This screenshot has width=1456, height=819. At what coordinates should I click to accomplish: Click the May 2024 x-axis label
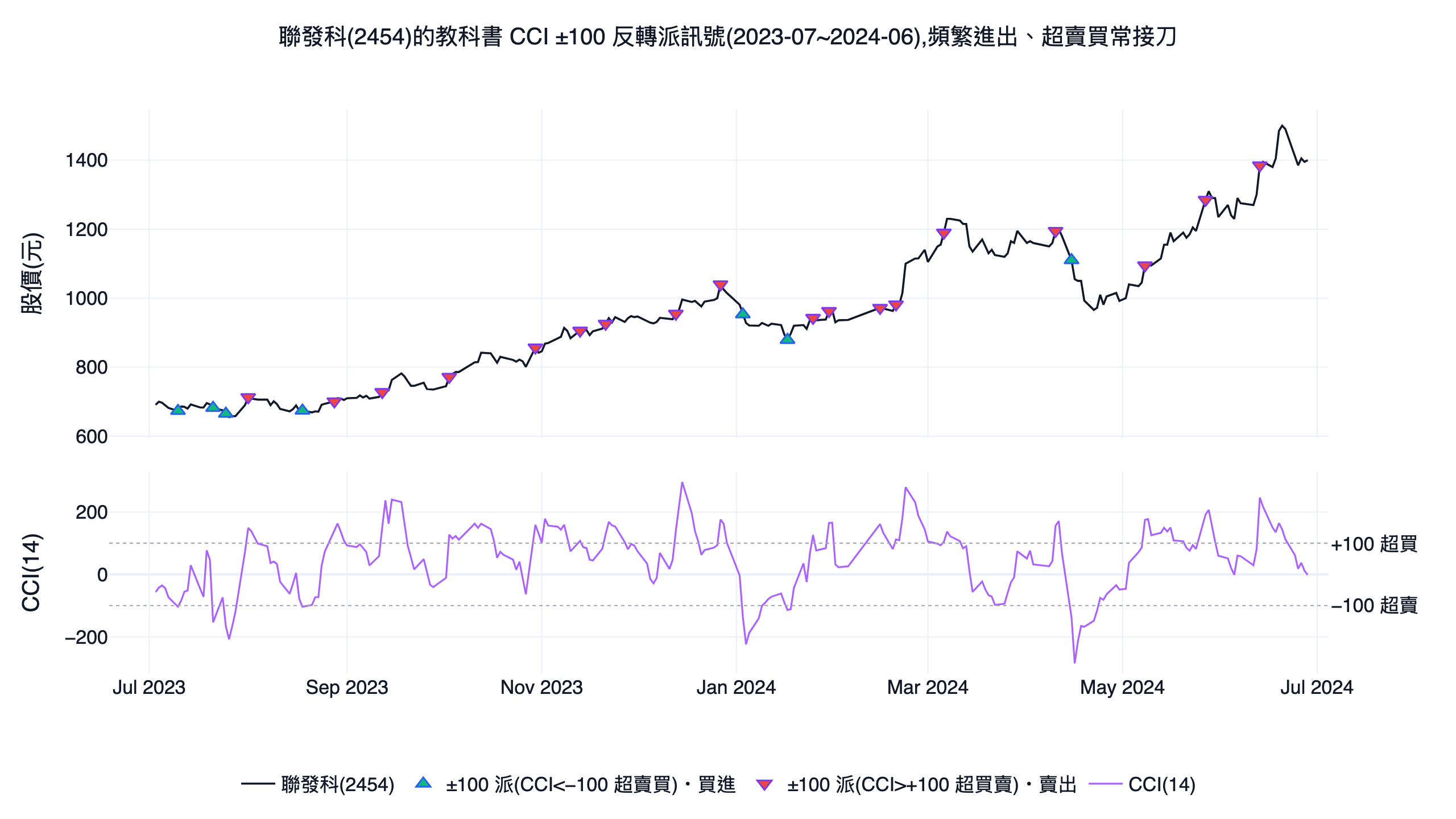point(1122,687)
